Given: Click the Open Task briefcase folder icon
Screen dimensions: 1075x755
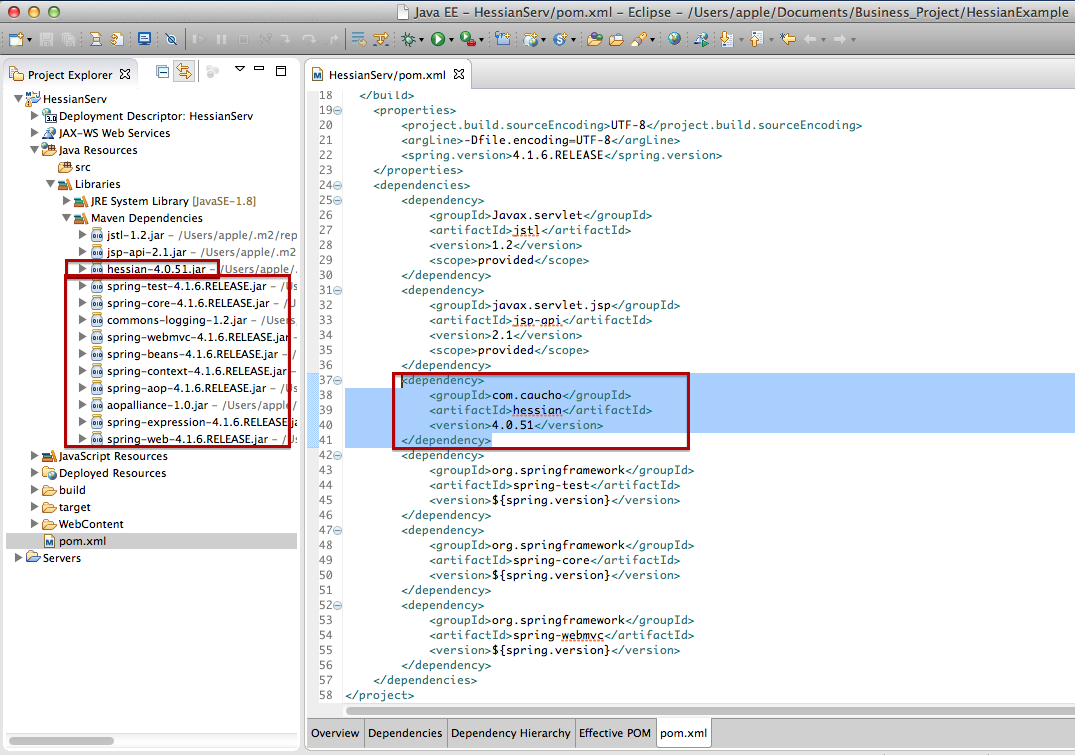Looking at the screenshot, I should coord(616,39).
